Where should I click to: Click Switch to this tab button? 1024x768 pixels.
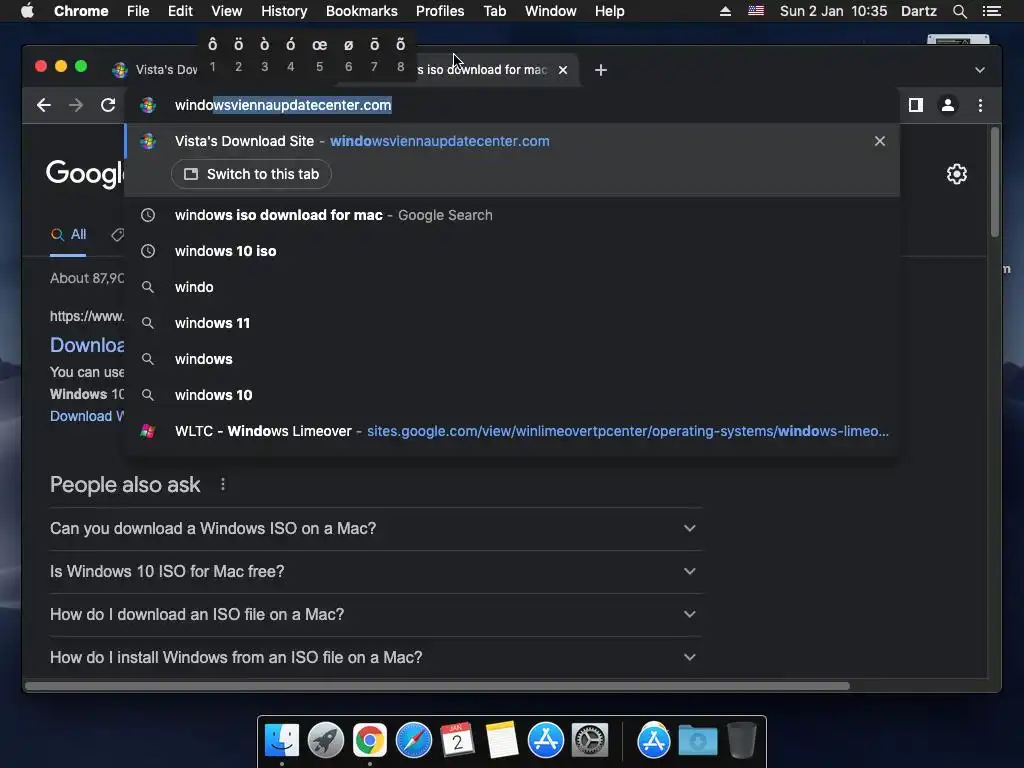click(x=251, y=174)
